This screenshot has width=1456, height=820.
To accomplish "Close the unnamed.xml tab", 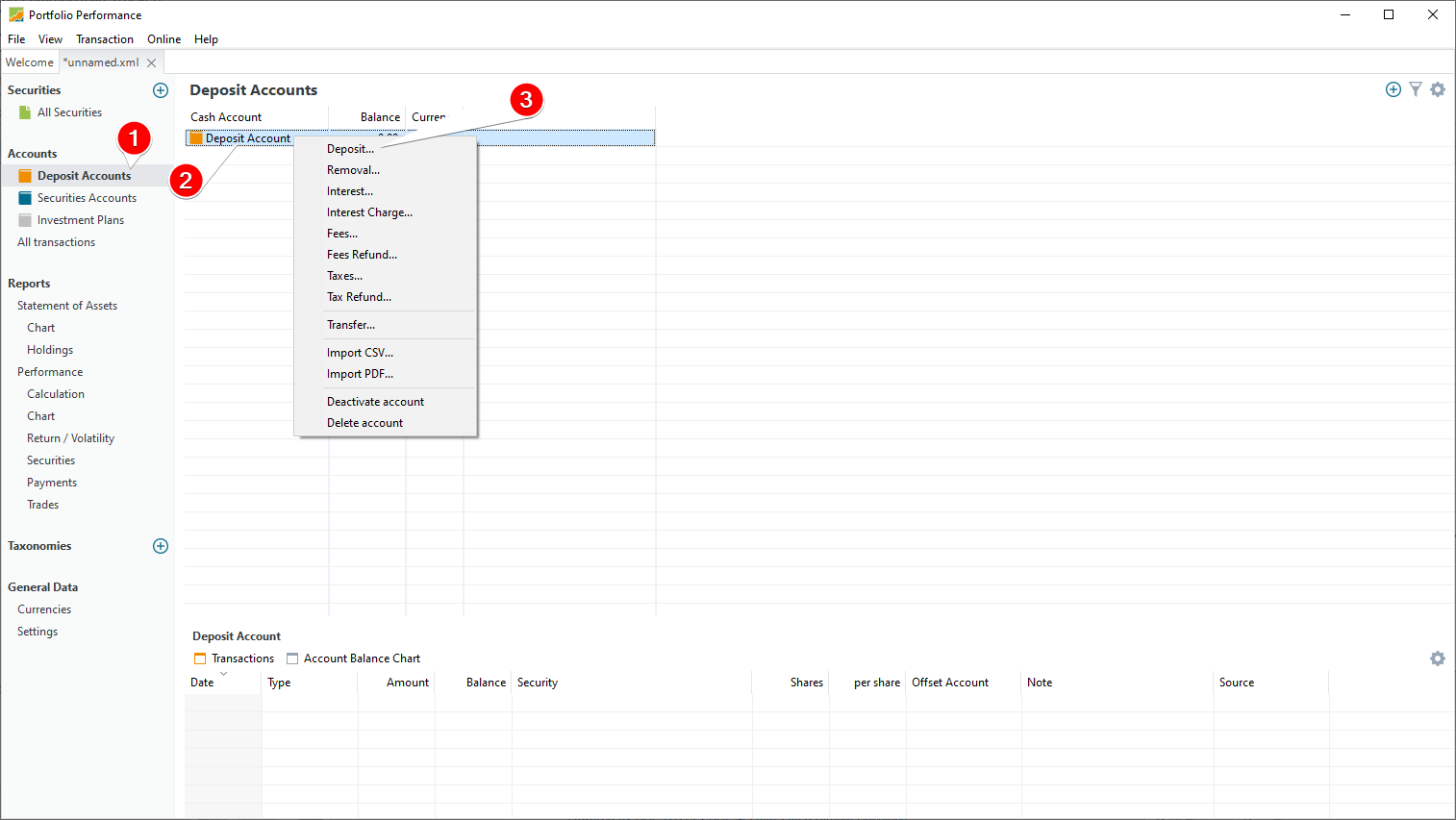I will [151, 62].
